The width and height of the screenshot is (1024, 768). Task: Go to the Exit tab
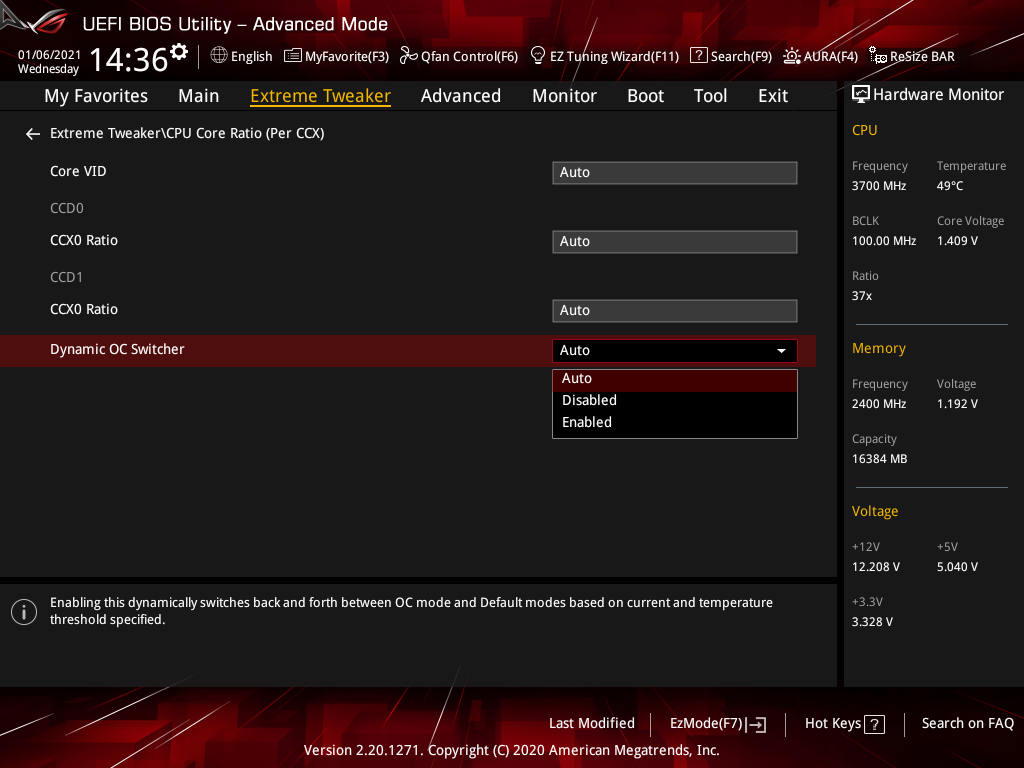click(x=773, y=96)
